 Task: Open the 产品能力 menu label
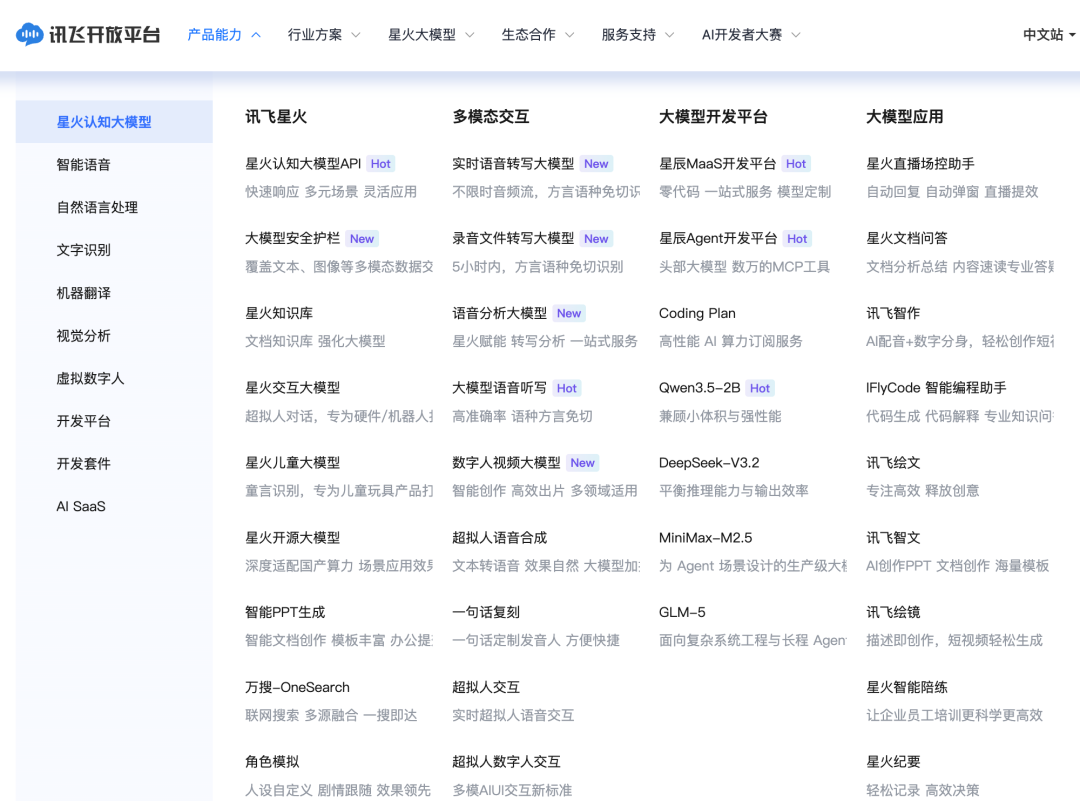(215, 35)
